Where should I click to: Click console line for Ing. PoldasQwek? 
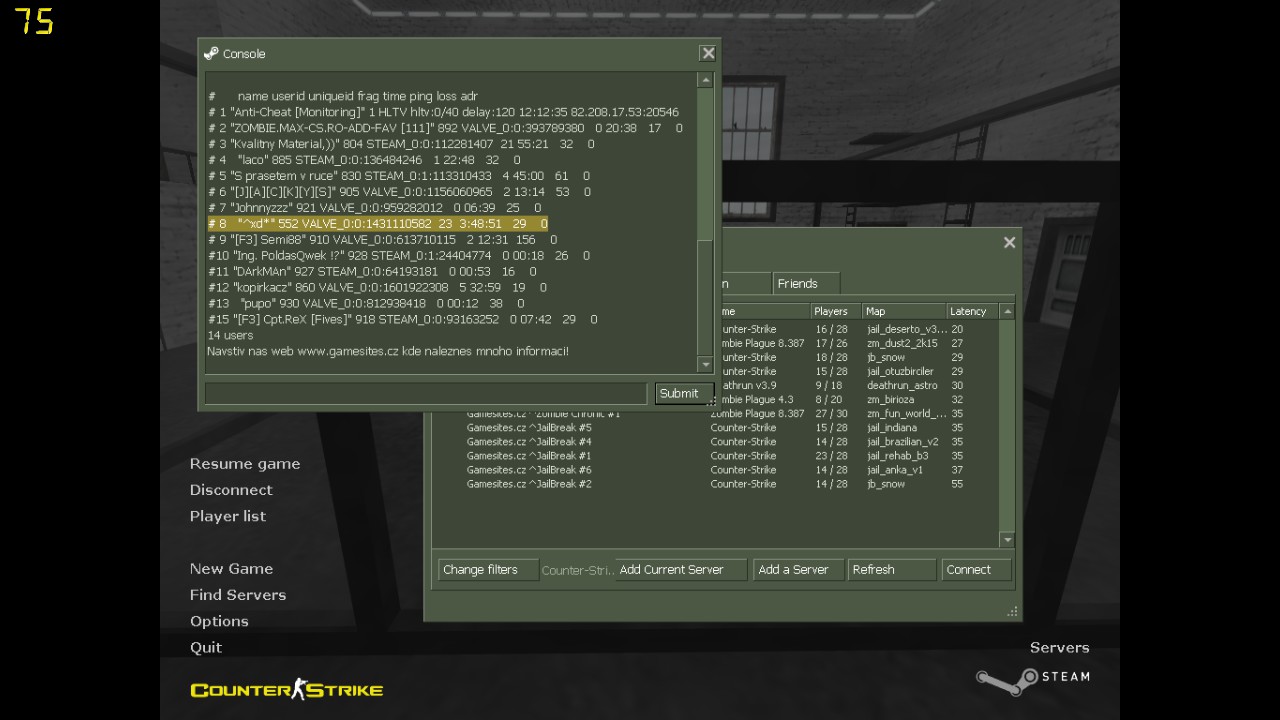click(398, 255)
